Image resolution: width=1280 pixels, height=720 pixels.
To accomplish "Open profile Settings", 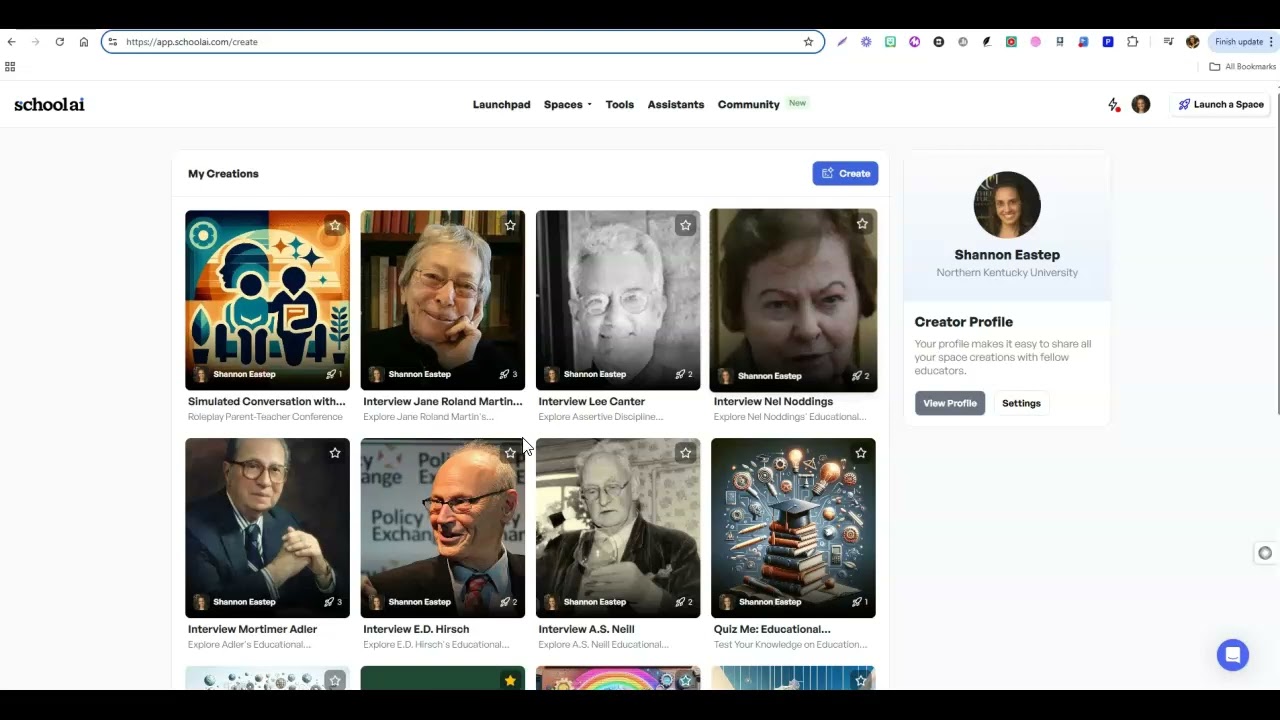I will click(x=1021, y=403).
